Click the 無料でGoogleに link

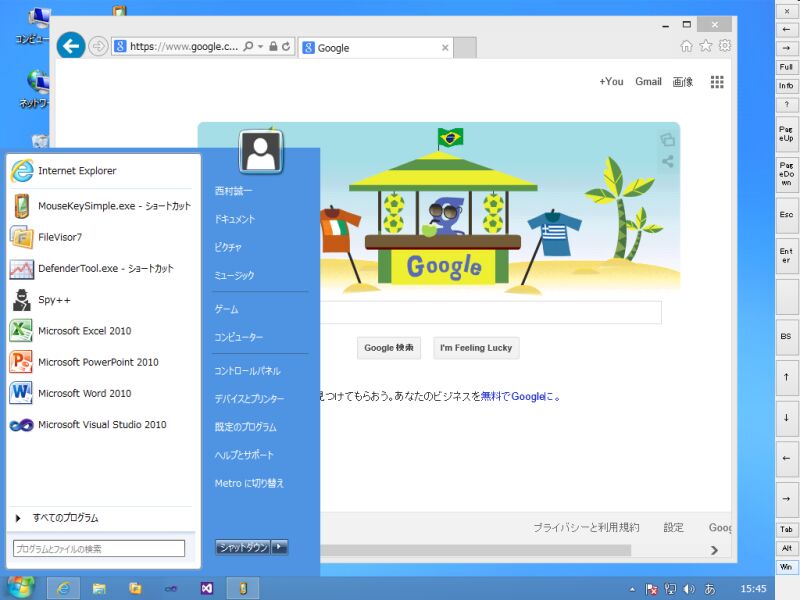coord(520,396)
